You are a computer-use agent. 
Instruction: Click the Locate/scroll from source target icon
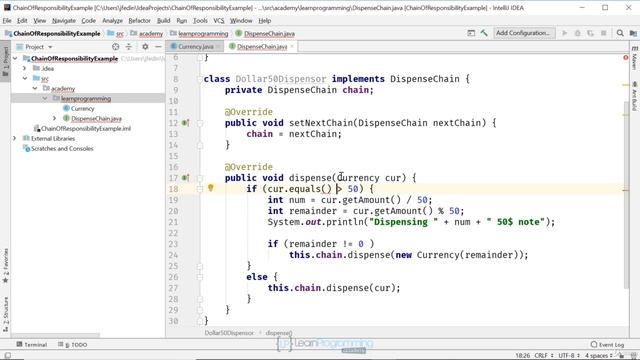pyautogui.click(x=116, y=47)
